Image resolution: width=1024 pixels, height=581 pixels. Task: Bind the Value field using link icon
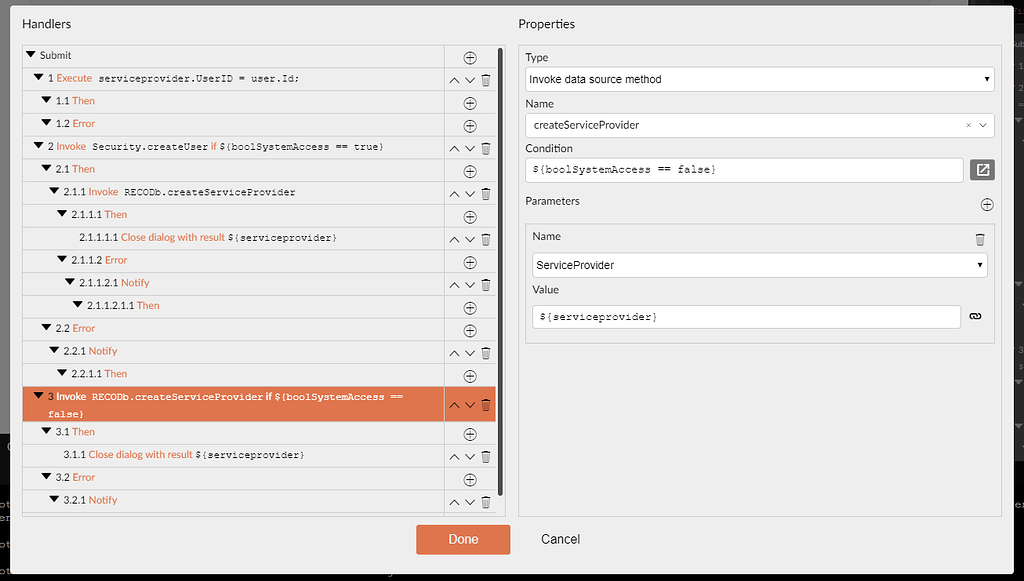975,315
